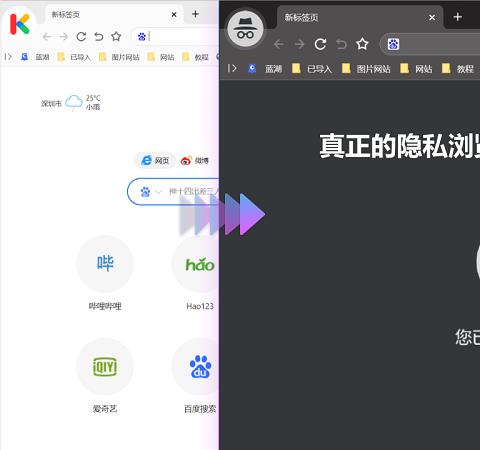This screenshot has height=450, width=480.
Task: Click forward arrow in incognito window
Action: point(299,44)
